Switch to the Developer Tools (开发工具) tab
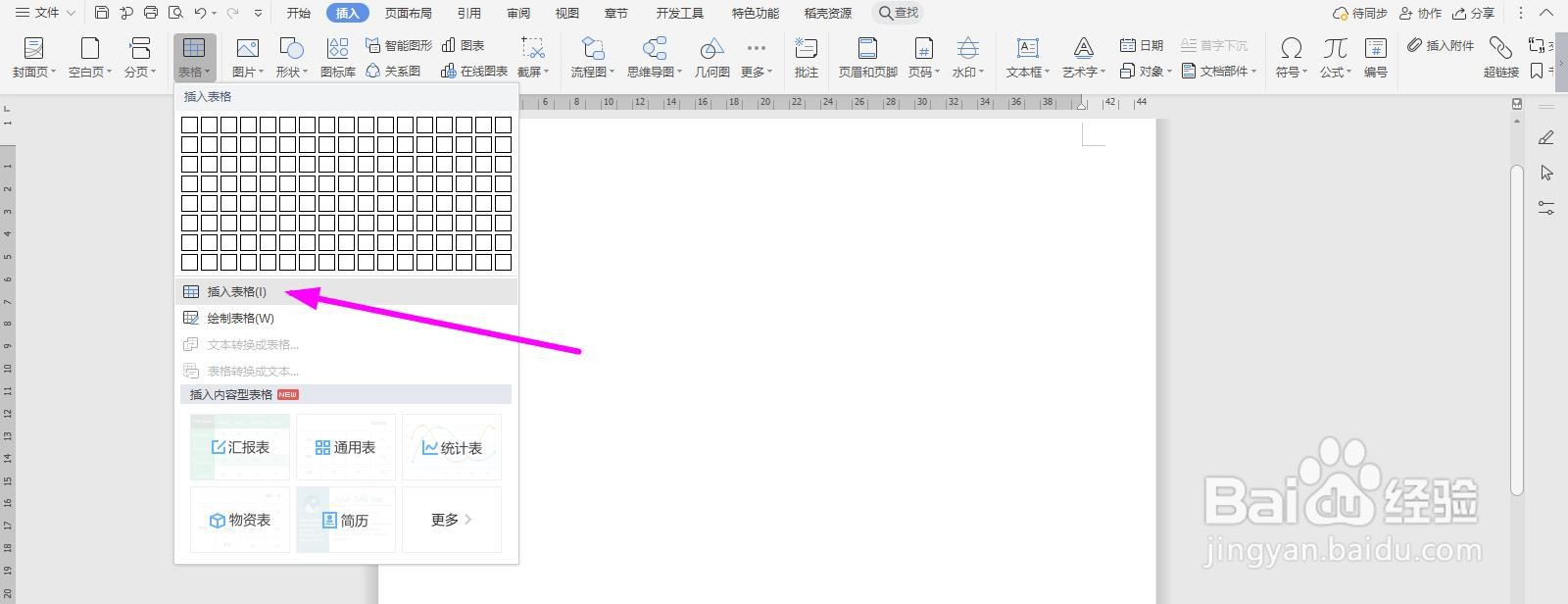The width and height of the screenshot is (1568, 604). click(x=680, y=13)
